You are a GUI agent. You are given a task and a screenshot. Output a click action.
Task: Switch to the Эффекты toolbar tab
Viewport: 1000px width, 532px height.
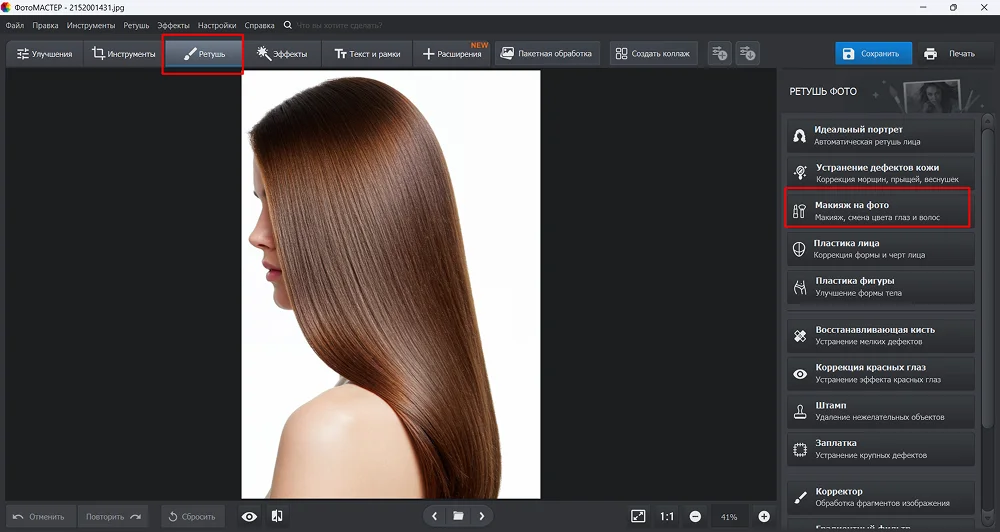[282, 54]
